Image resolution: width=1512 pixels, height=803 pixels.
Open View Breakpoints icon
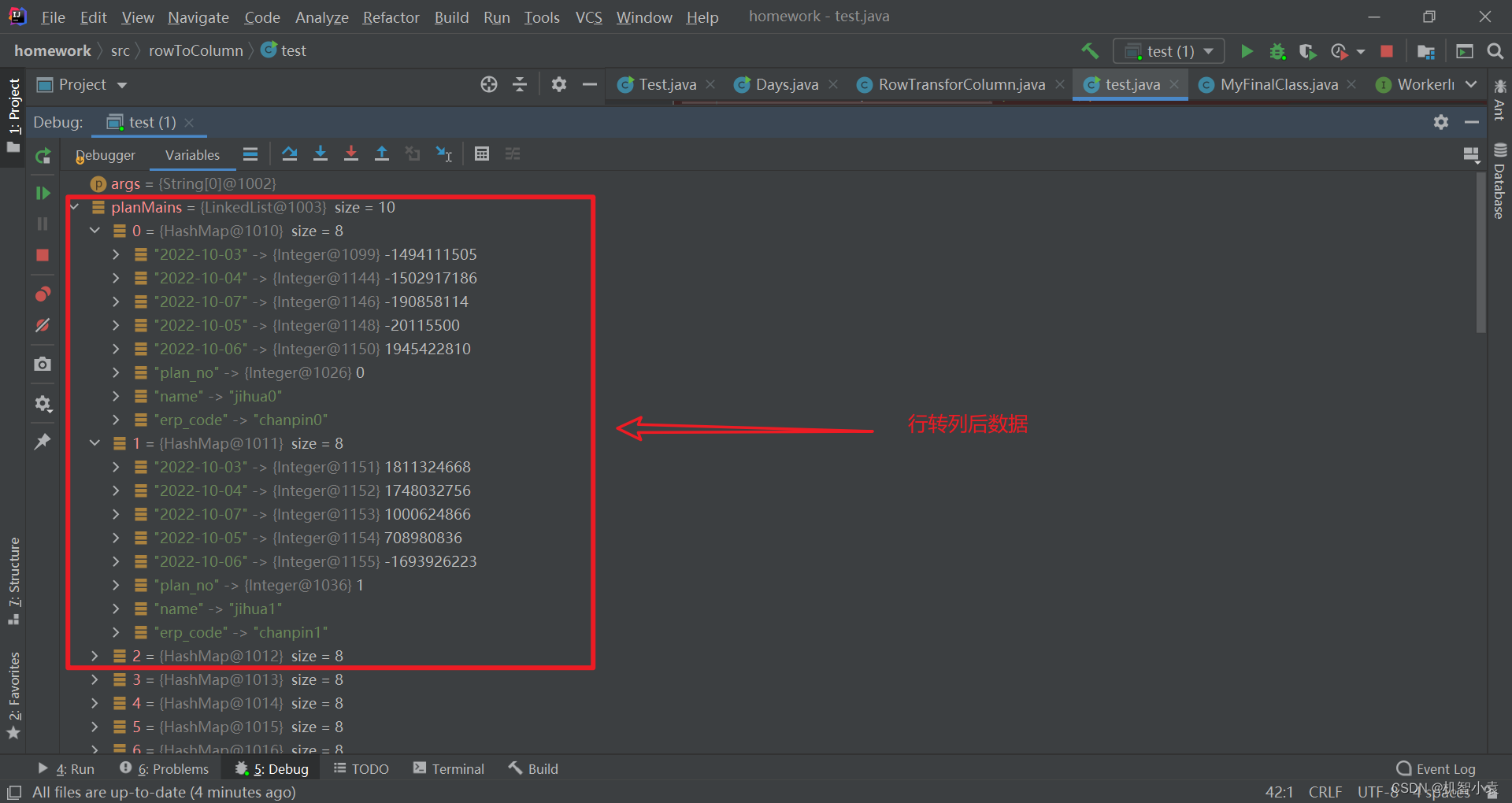43,294
